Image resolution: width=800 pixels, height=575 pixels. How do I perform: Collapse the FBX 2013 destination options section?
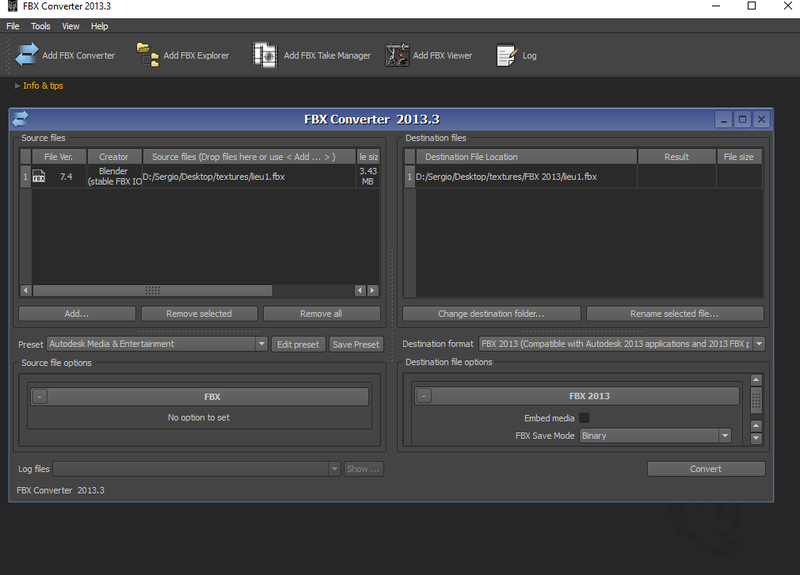[424, 395]
